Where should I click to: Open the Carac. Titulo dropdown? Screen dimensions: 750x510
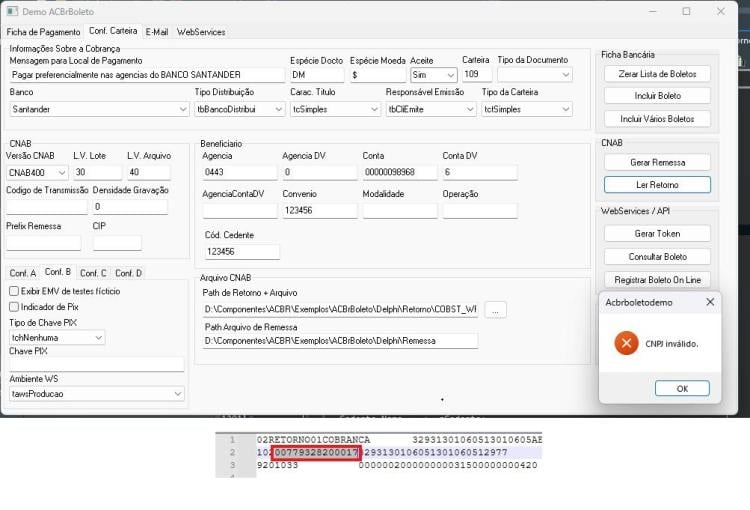click(375, 109)
